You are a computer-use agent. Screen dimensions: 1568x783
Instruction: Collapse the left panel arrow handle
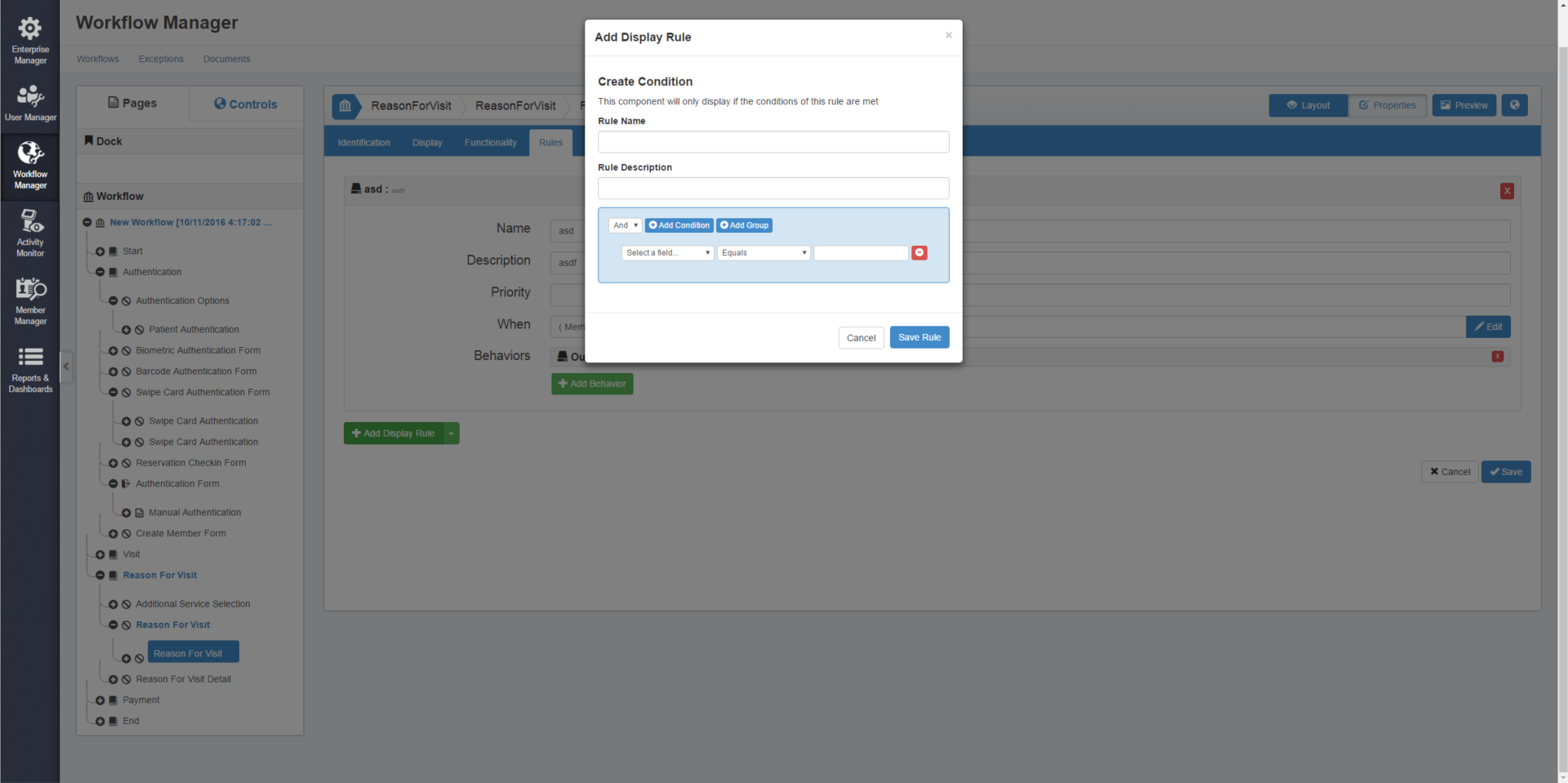pos(66,367)
